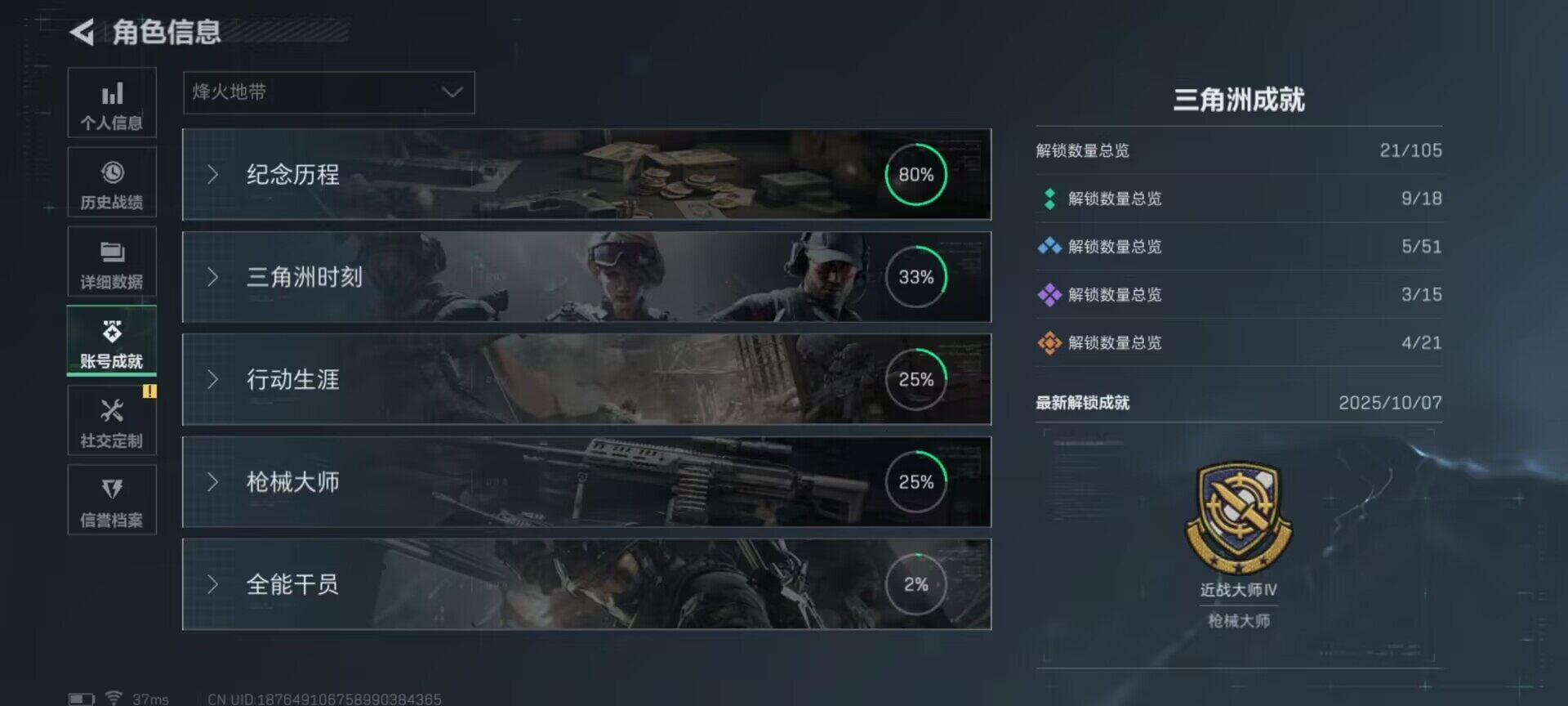Screen dimensions: 1568x706
Task: Open the 历史战绩 clock icon
Action: pos(112,172)
